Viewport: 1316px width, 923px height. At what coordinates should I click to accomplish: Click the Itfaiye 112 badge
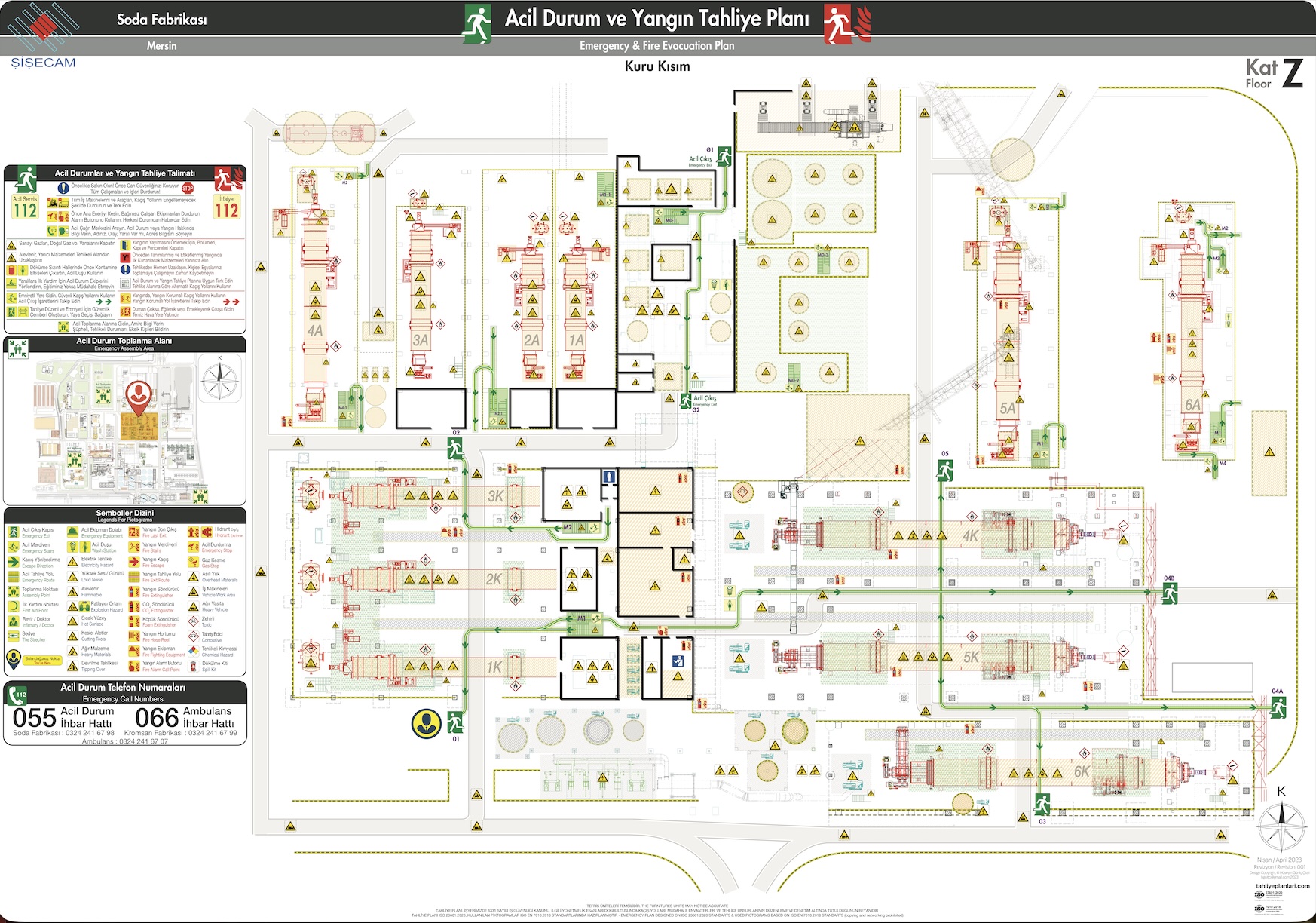coord(227,207)
